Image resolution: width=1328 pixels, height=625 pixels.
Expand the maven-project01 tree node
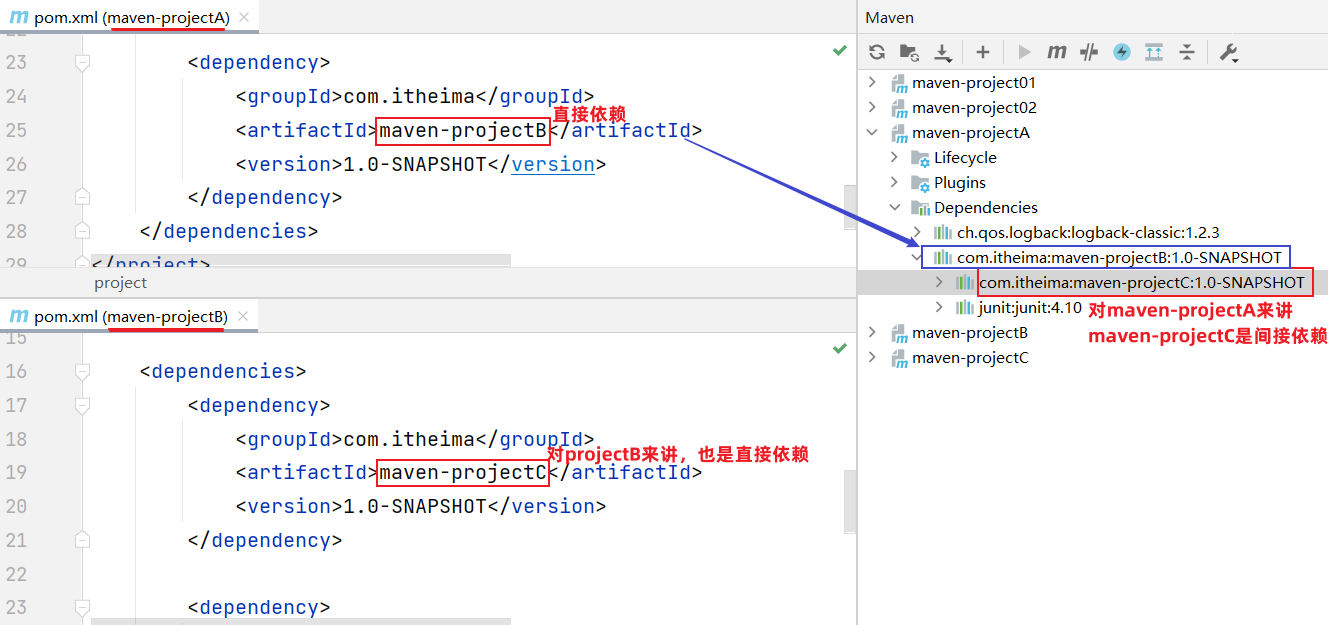pyautogui.click(x=872, y=82)
